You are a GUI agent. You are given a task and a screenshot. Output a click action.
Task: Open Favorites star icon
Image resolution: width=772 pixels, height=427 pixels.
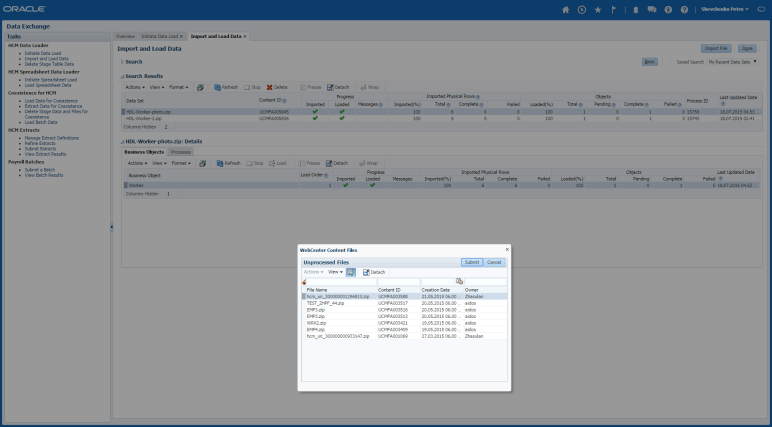click(598, 10)
